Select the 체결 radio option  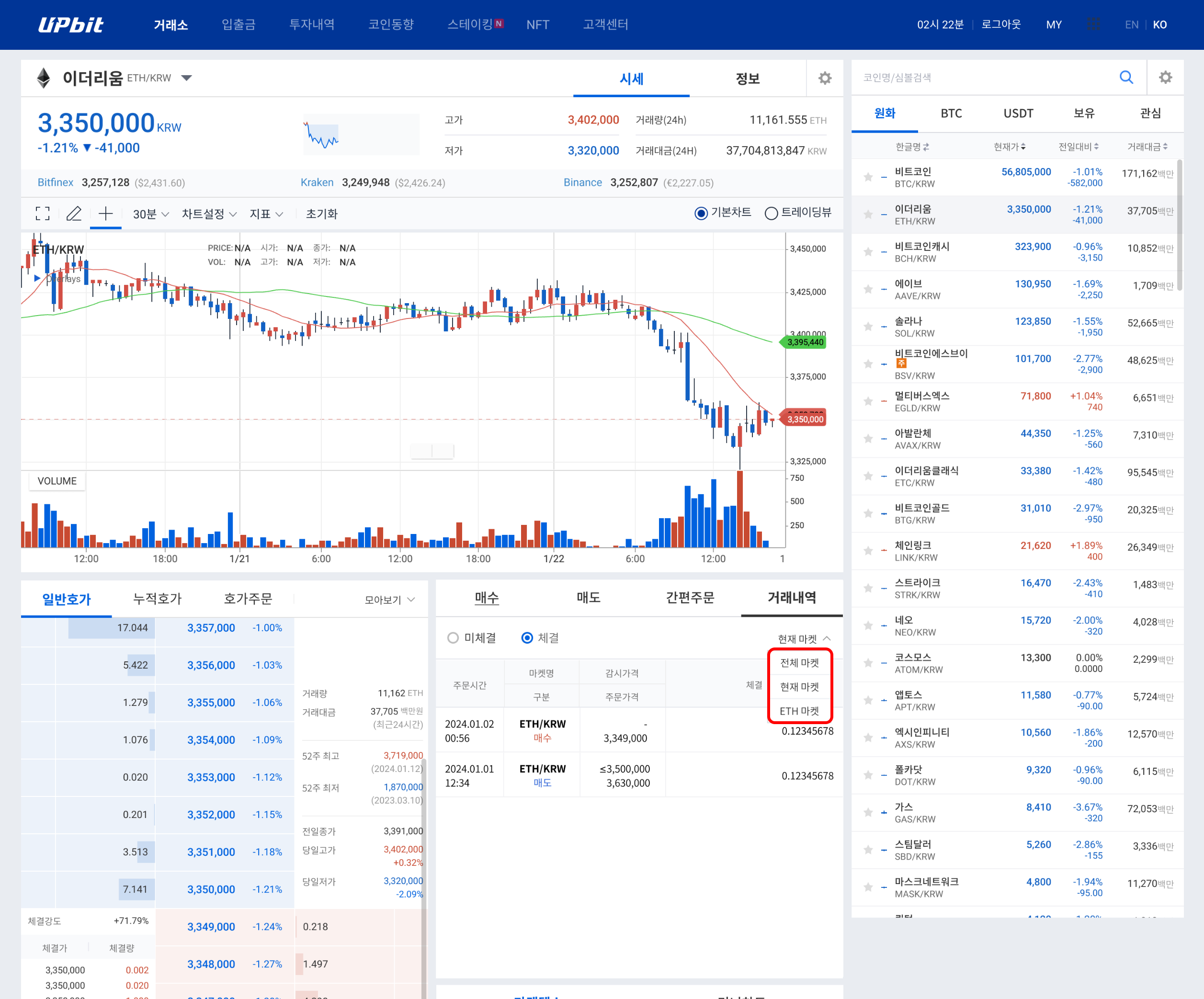click(x=527, y=638)
